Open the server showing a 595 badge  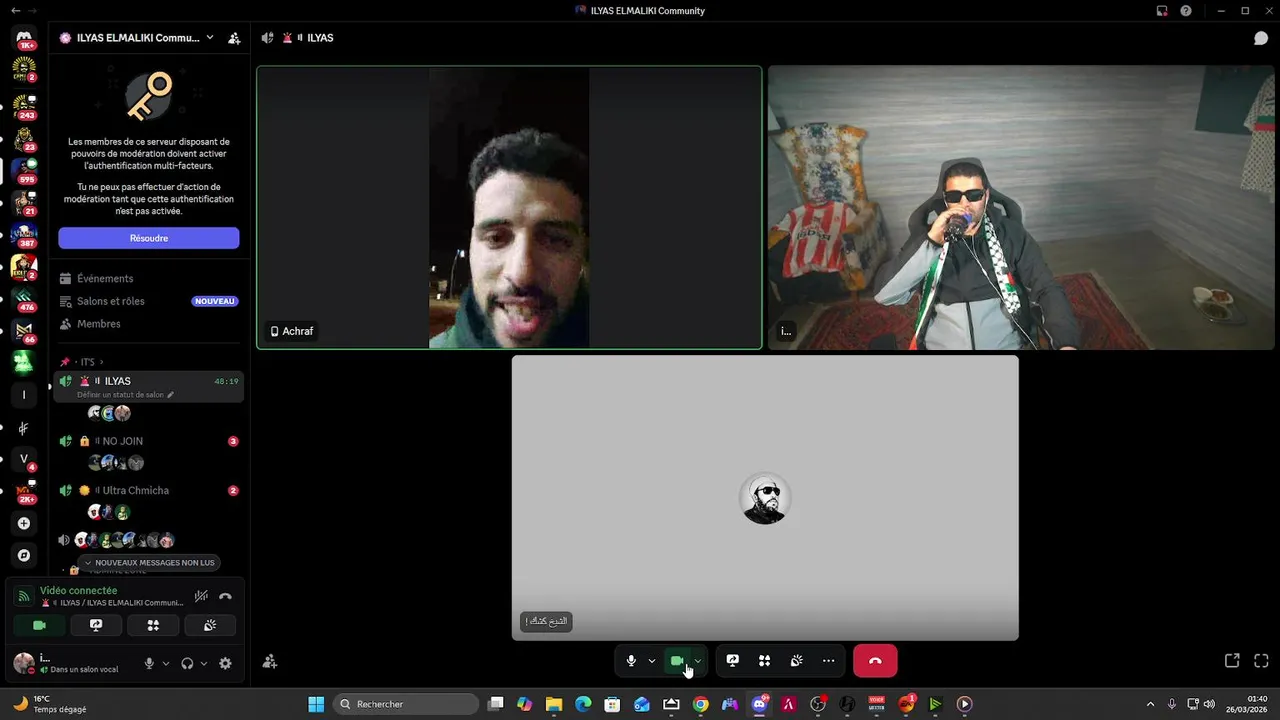24,169
